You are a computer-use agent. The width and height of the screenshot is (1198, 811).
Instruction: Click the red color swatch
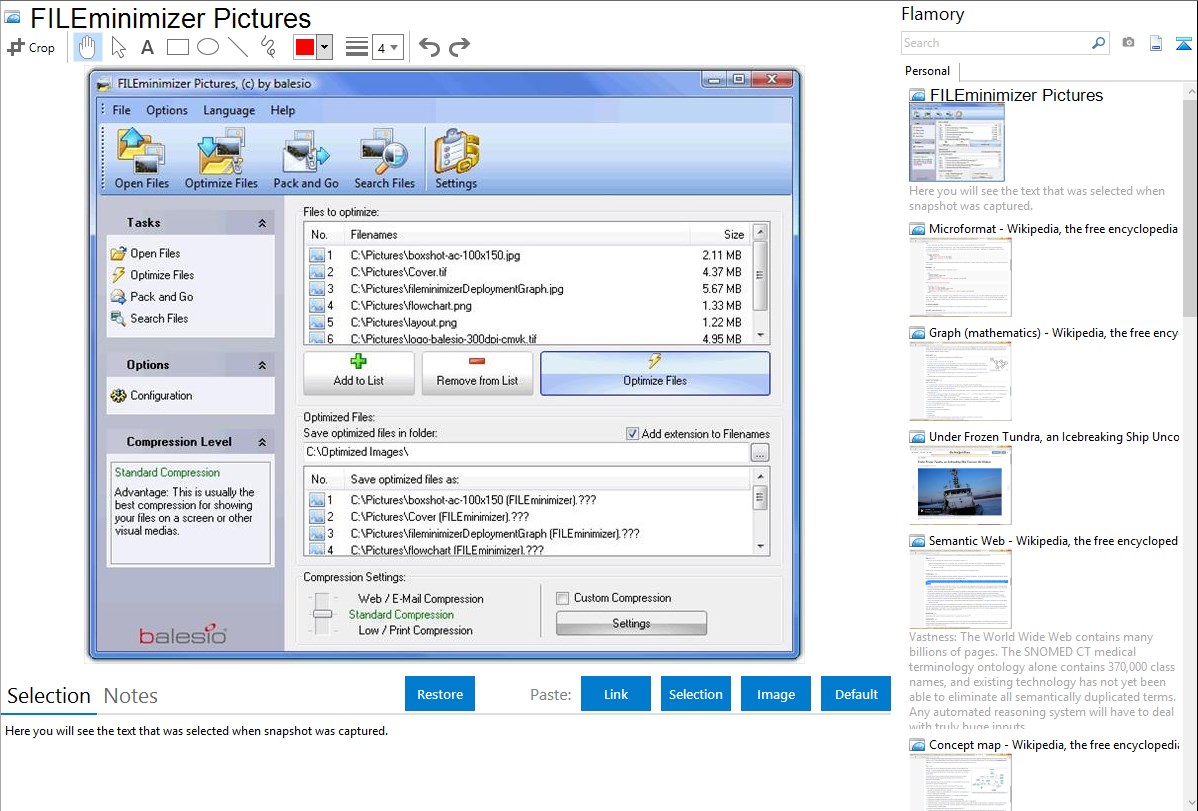pyautogui.click(x=305, y=47)
